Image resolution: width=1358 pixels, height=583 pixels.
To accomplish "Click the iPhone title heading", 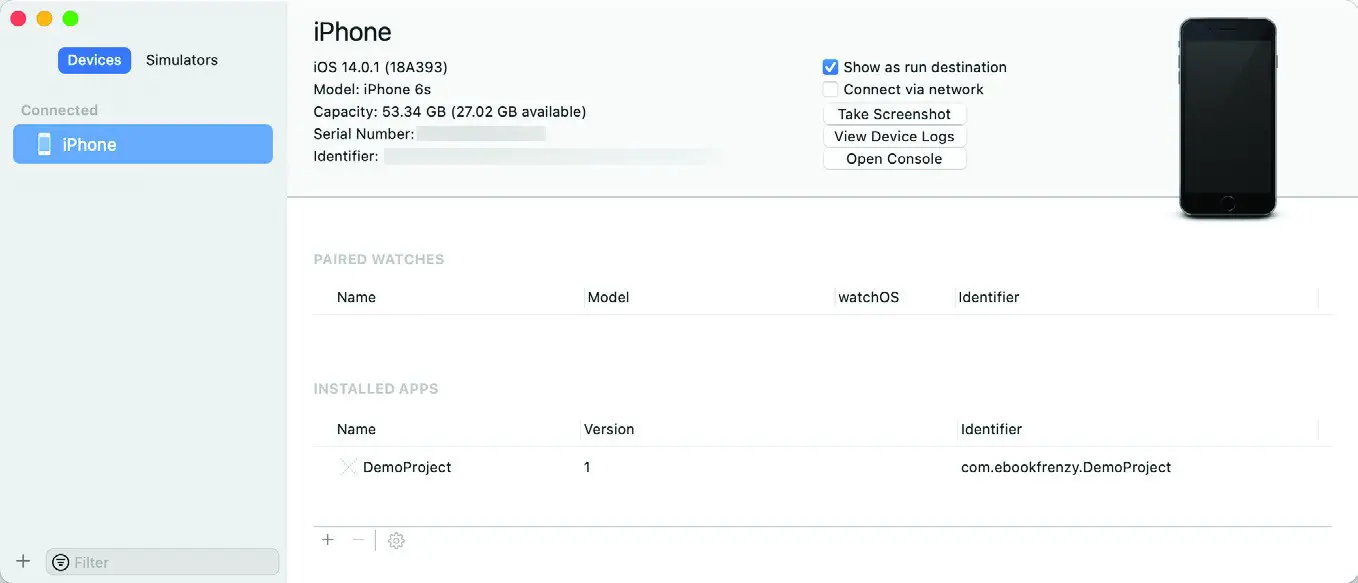I will point(353,32).
